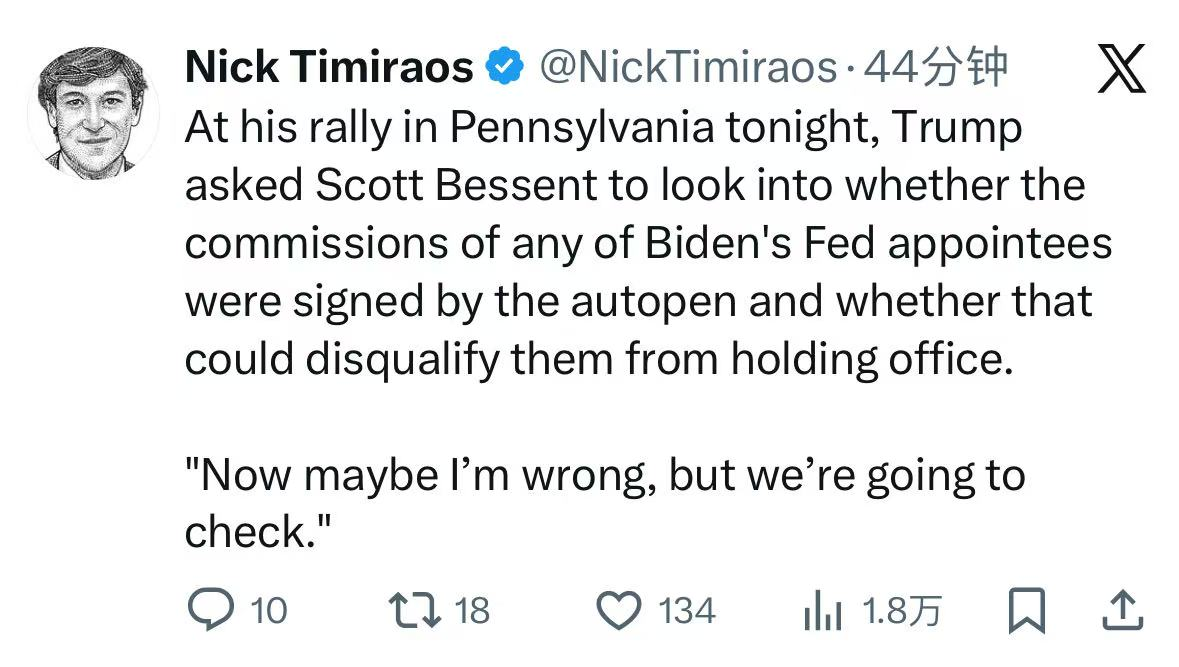This screenshot has height=667, width=1179.
Task: Click the display name Nick Timiraos
Action: click(329, 67)
